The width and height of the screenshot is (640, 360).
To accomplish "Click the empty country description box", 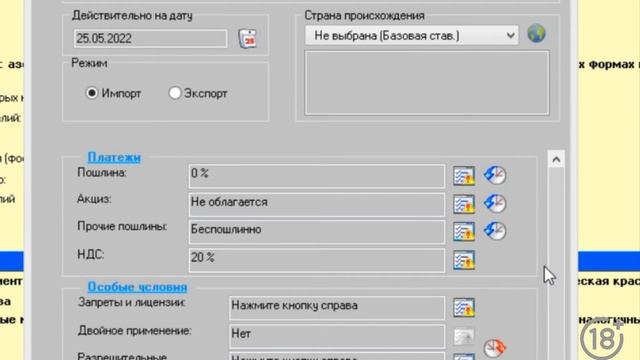I will (x=427, y=83).
